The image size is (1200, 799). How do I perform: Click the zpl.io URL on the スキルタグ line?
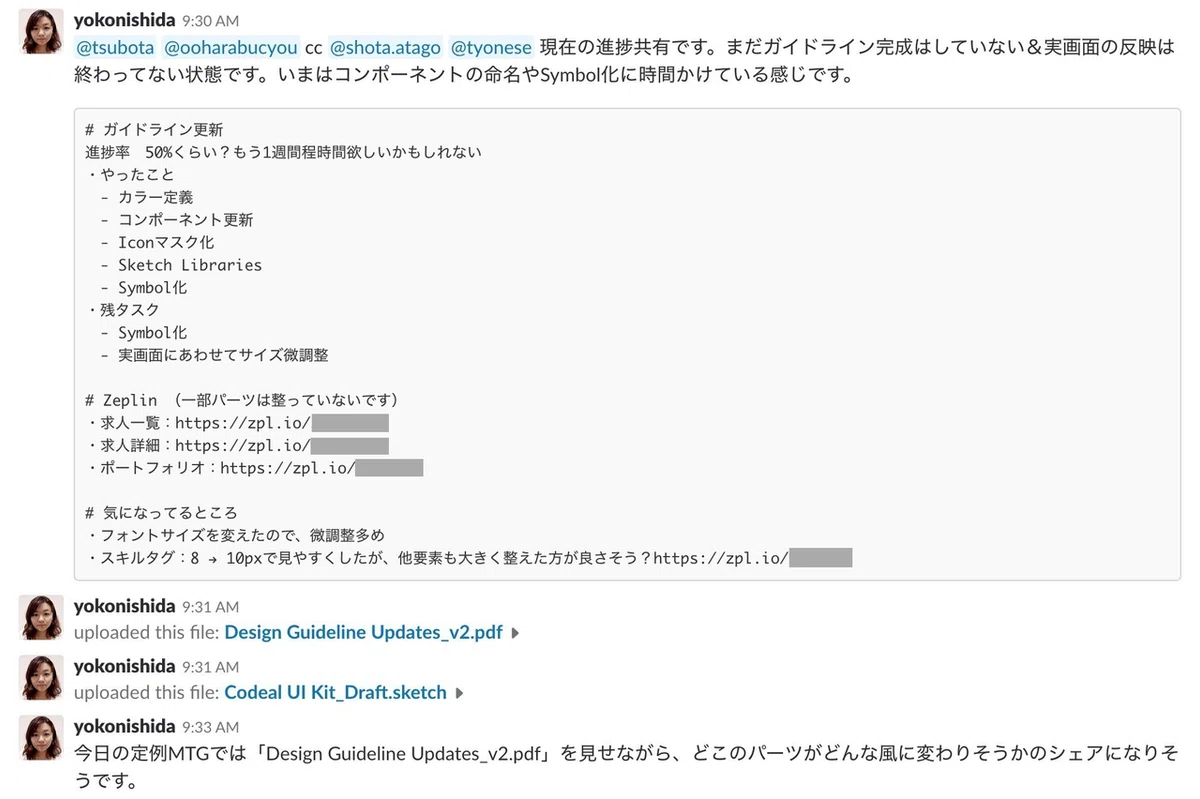coord(751,557)
